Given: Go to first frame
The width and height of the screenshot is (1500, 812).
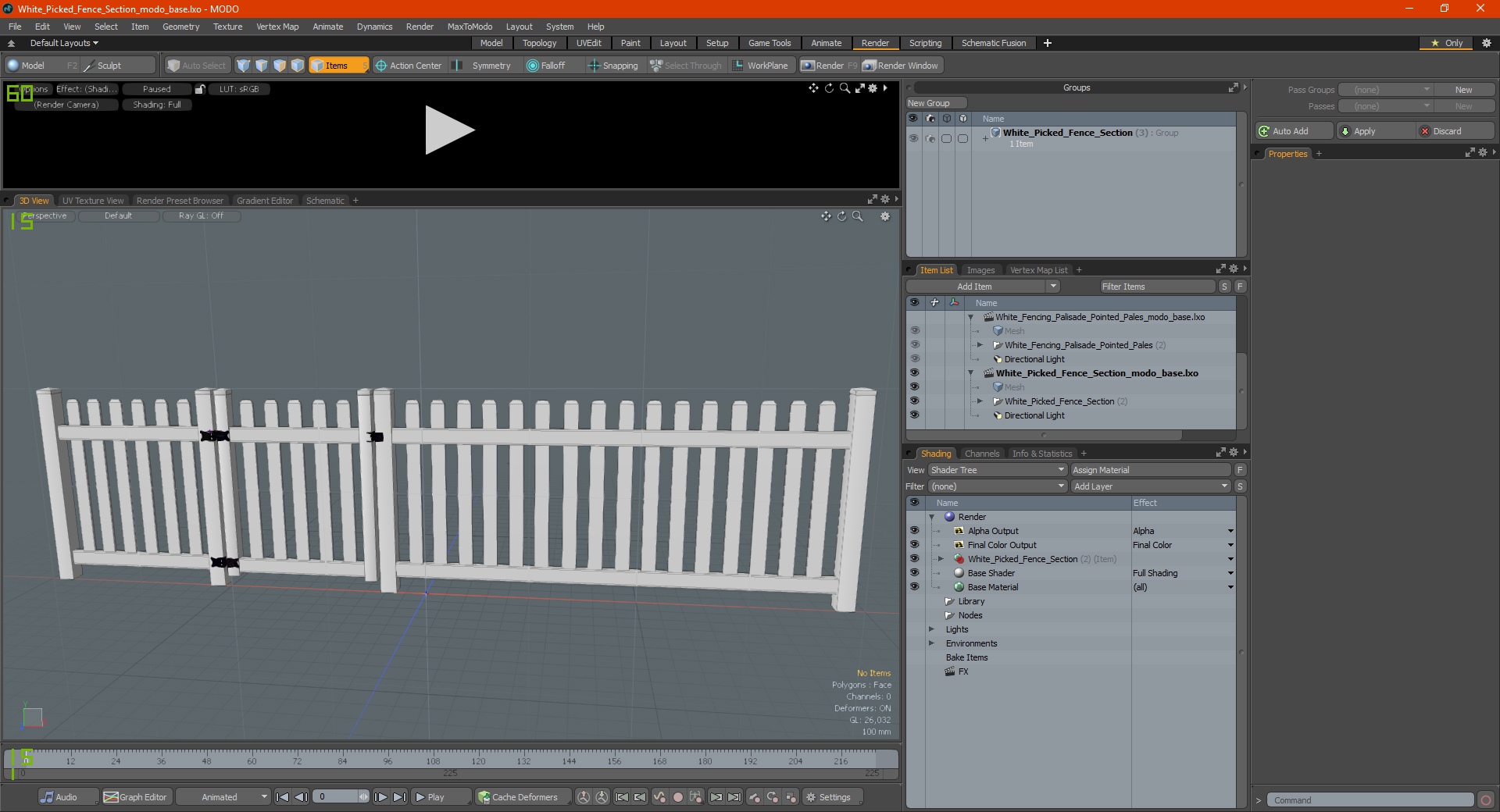Looking at the screenshot, I should [x=283, y=797].
